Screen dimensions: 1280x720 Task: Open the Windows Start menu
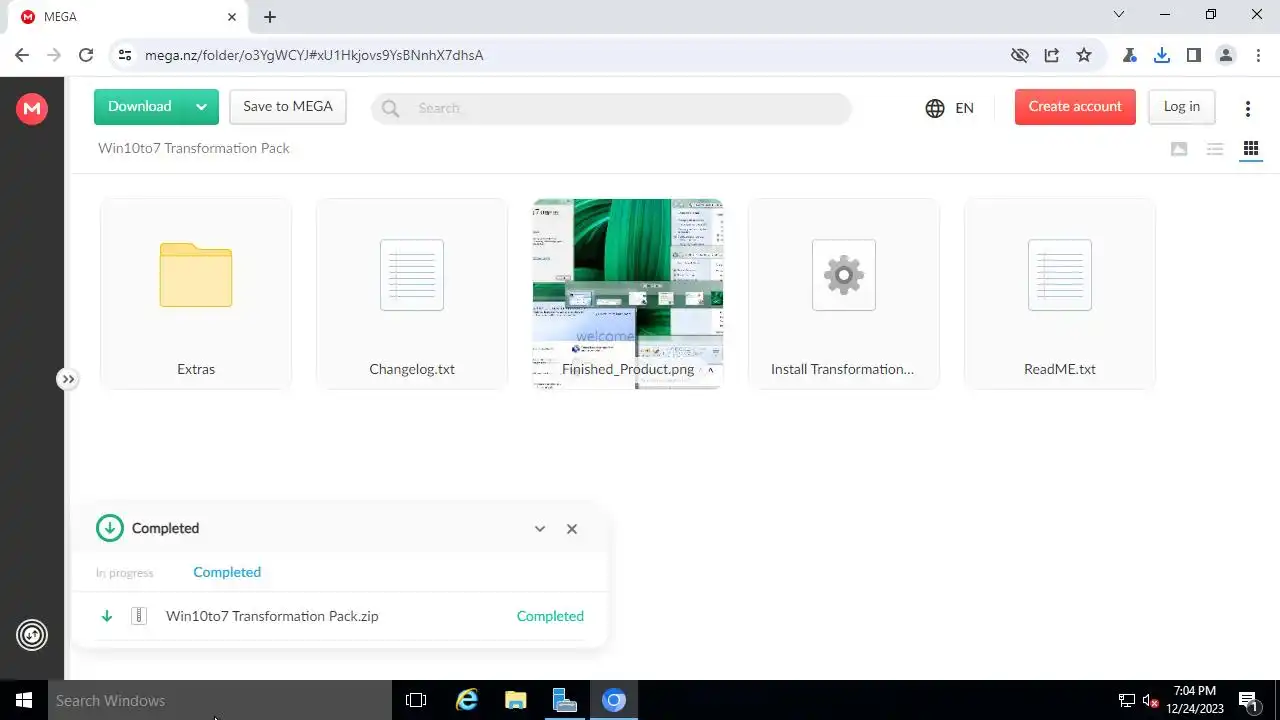point(24,700)
